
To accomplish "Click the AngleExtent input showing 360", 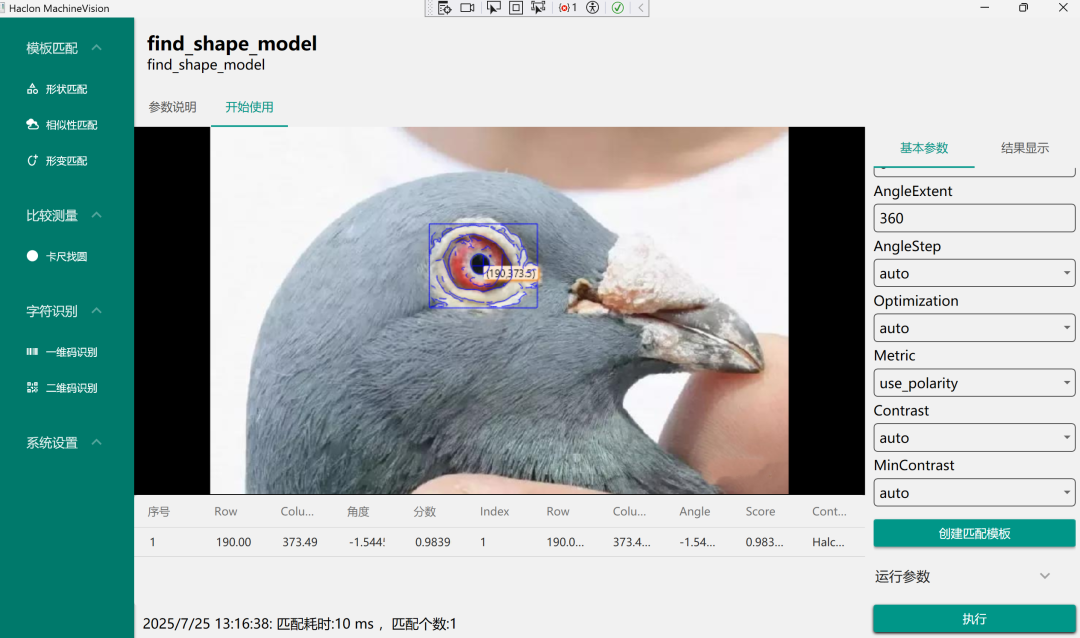I will pos(973,217).
